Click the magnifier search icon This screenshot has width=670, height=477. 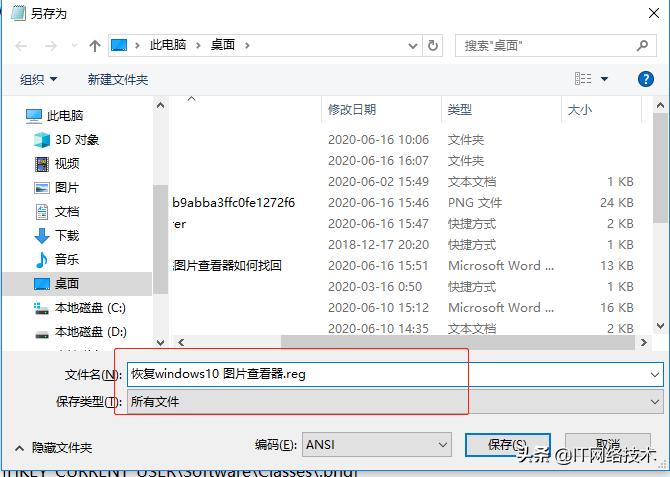(x=642, y=45)
